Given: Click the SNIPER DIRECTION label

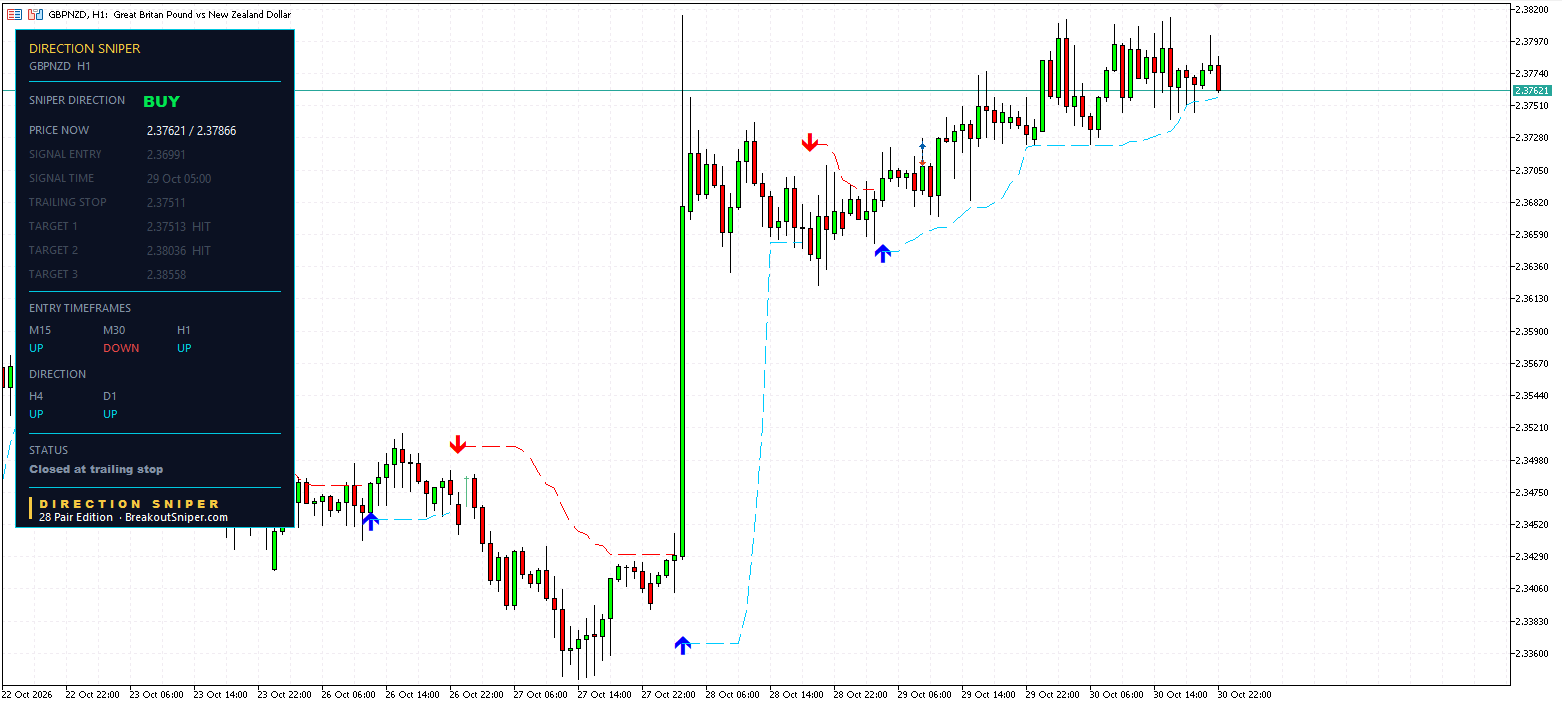Looking at the screenshot, I should (77, 100).
